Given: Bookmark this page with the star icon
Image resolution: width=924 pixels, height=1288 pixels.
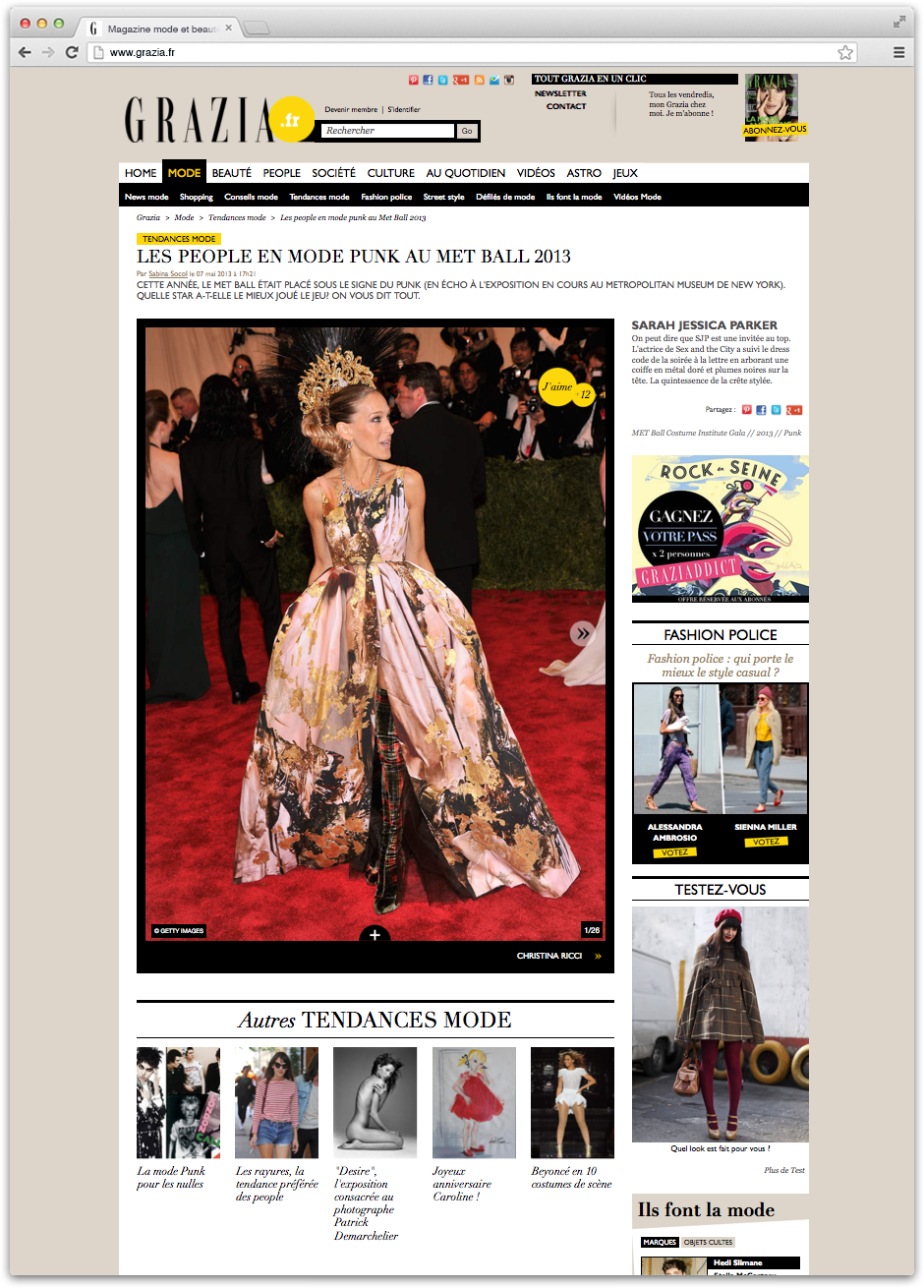Looking at the screenshot, I should click(x=844, y=52).
